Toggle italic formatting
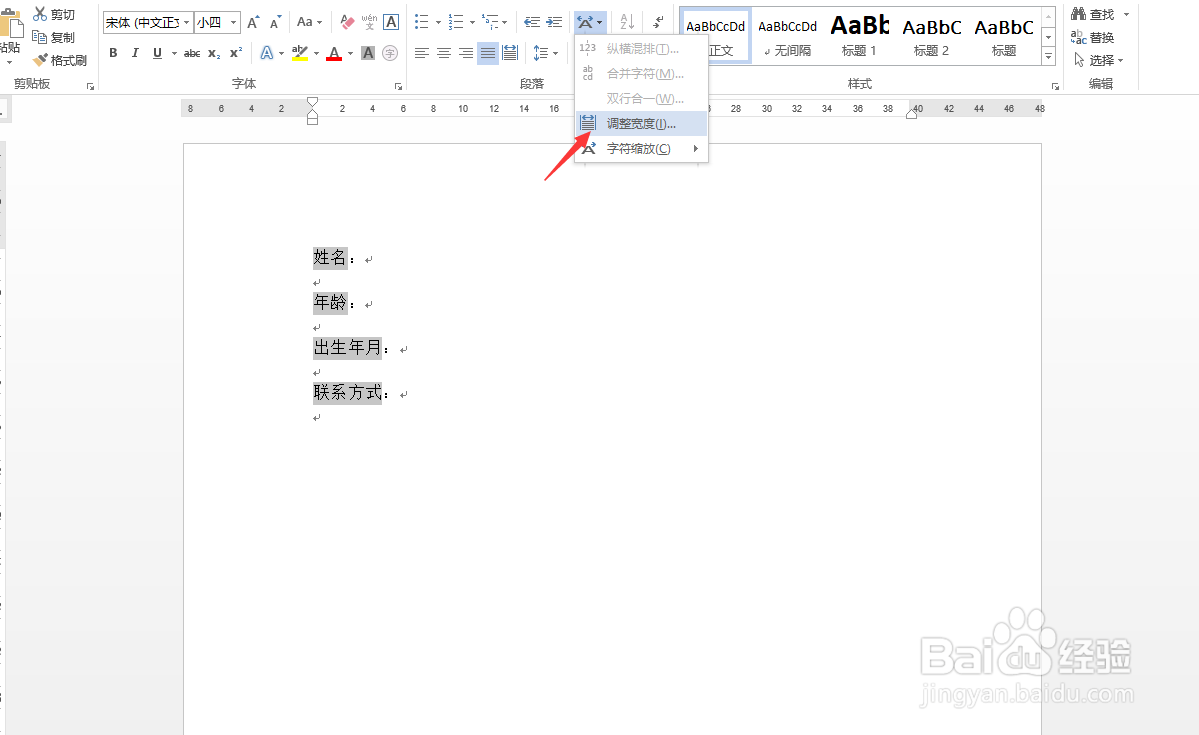The image size is (1199, 735). (x=134, y=52)
